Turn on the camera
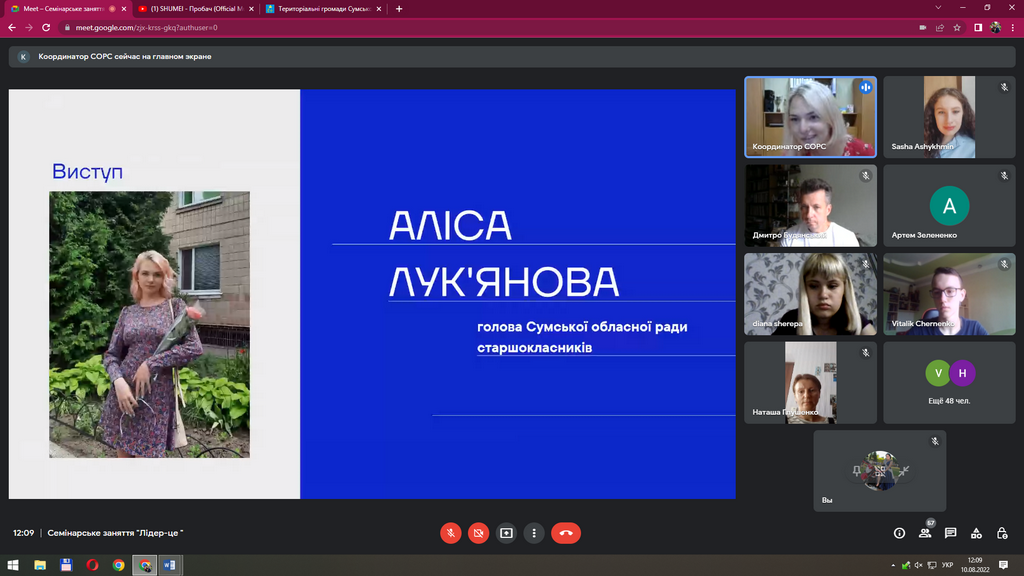 tap(479, 533)
